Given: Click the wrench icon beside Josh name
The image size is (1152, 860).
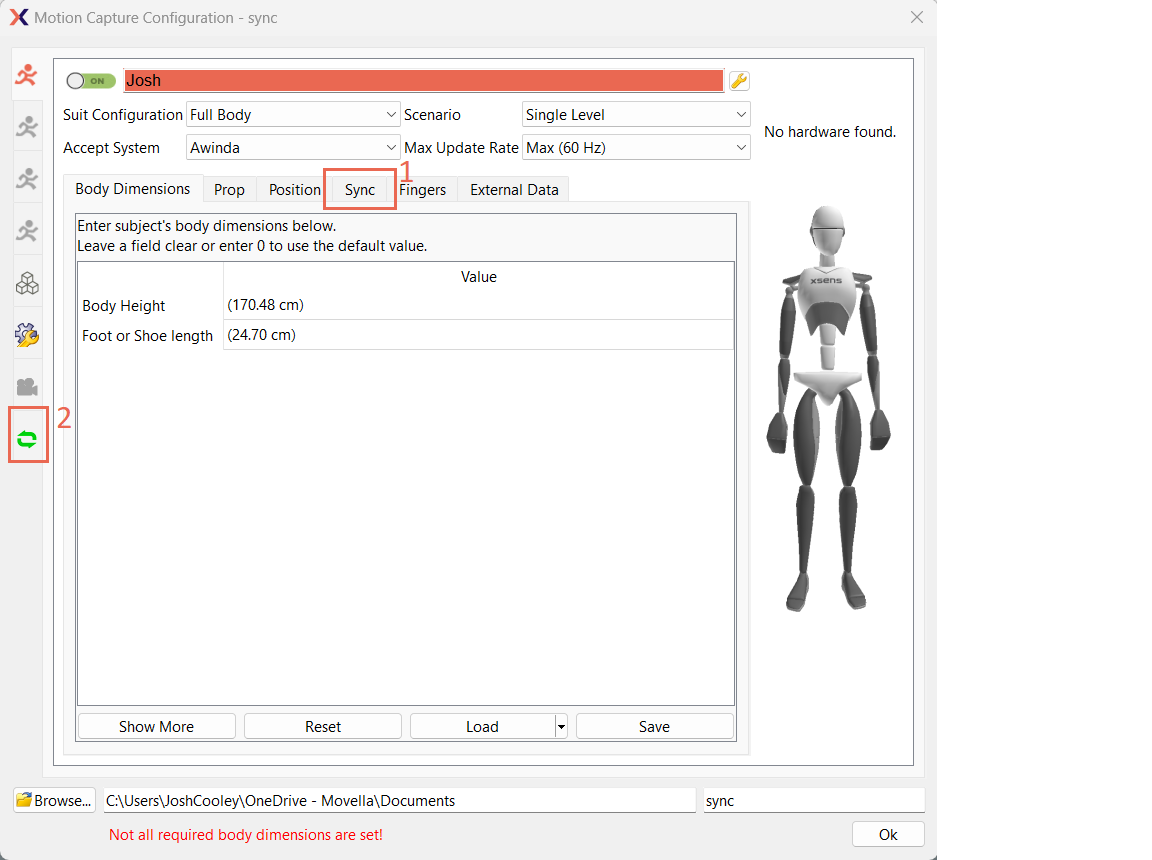Looking at the screenshot, I should pos(739,81).
